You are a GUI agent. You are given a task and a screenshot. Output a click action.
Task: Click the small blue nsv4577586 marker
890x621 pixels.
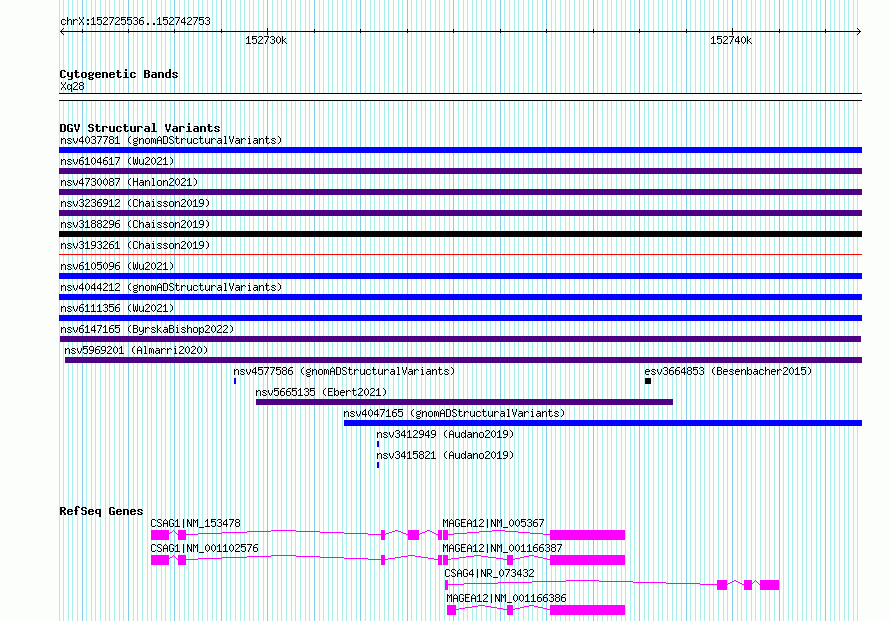[x=235, y=381]
